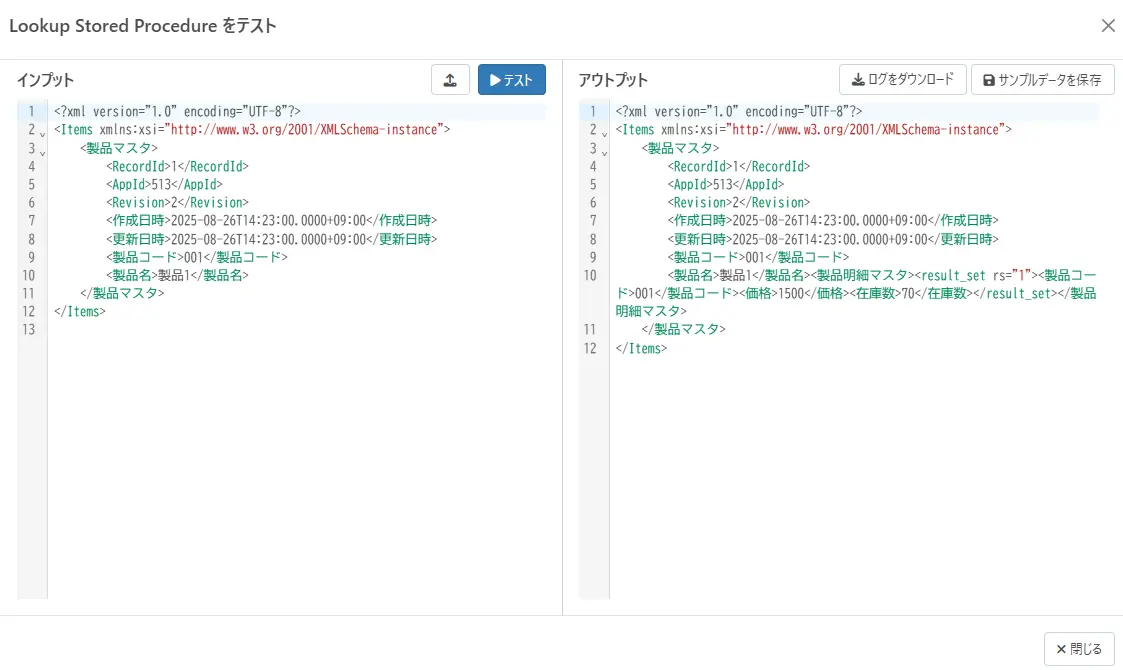Click the 製品コード line in input XML
The image size is (1123, 670).
(x=196, y=257)
